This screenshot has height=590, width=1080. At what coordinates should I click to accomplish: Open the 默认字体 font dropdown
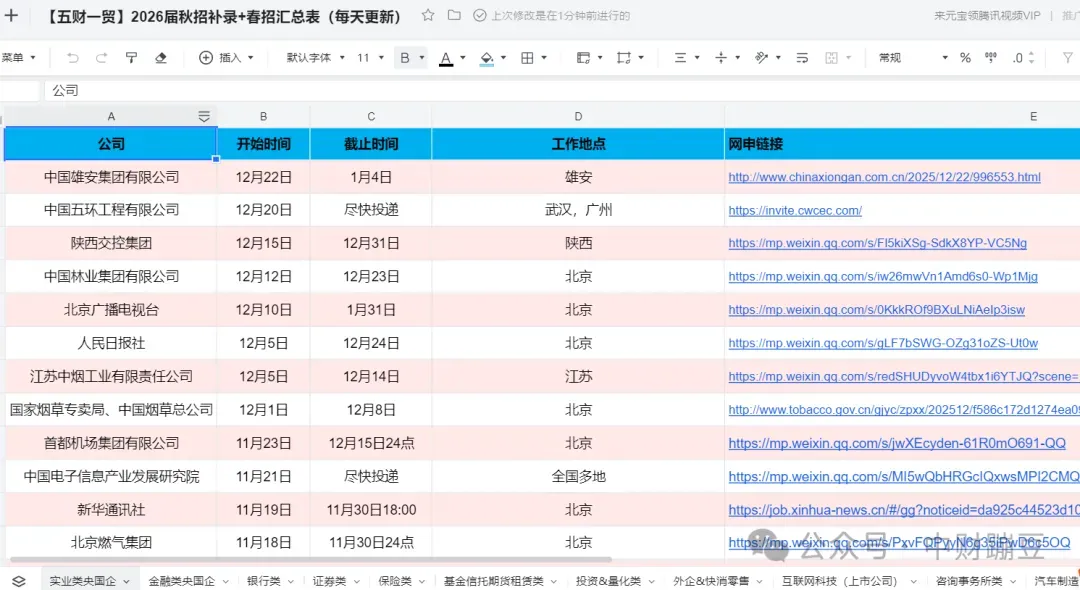315,58
